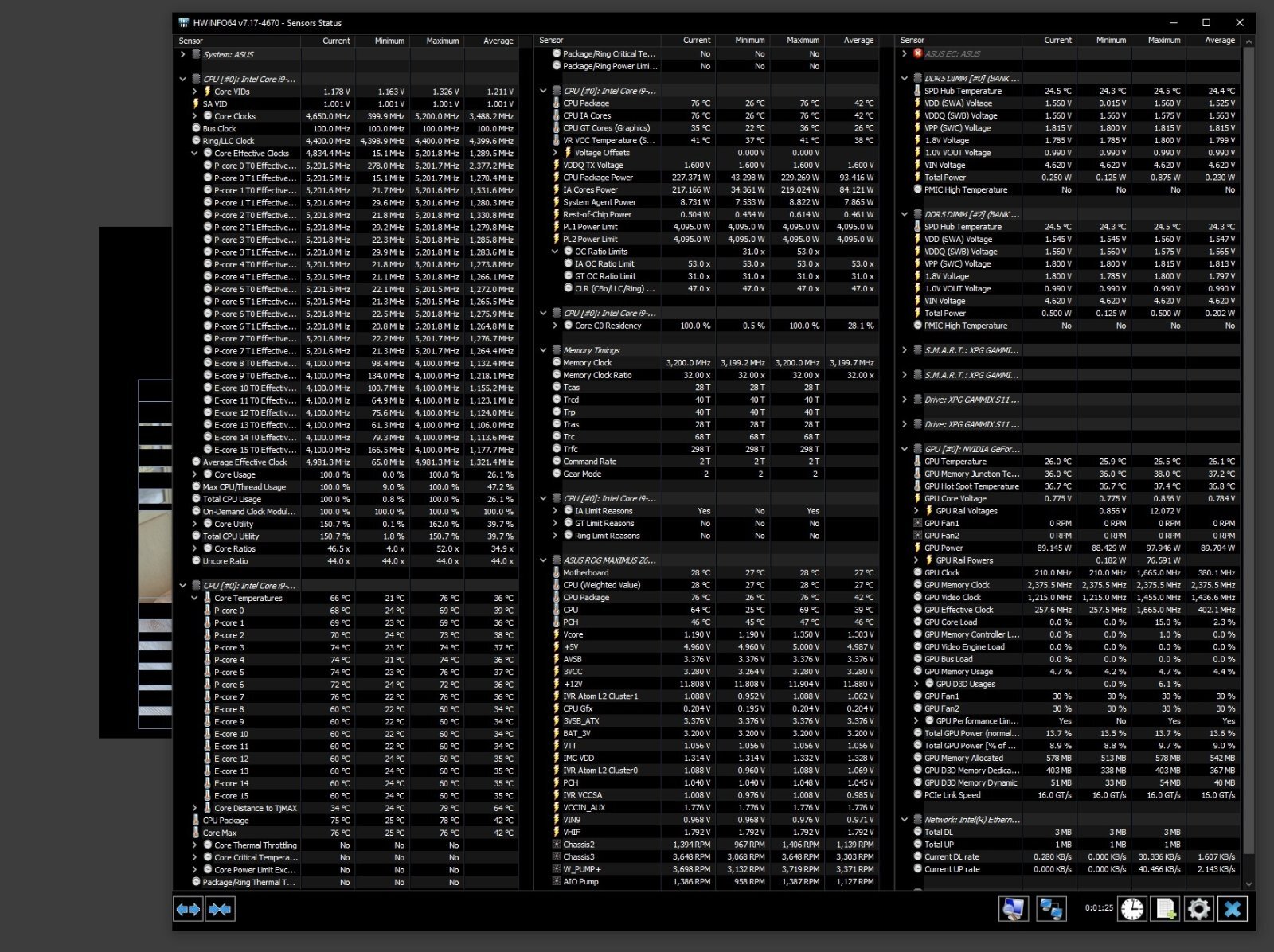Image resolution: width=1274 pixels, height=952 pixels.
Task: Open the remote monitor computer icon
Action: pos(1014,908)
